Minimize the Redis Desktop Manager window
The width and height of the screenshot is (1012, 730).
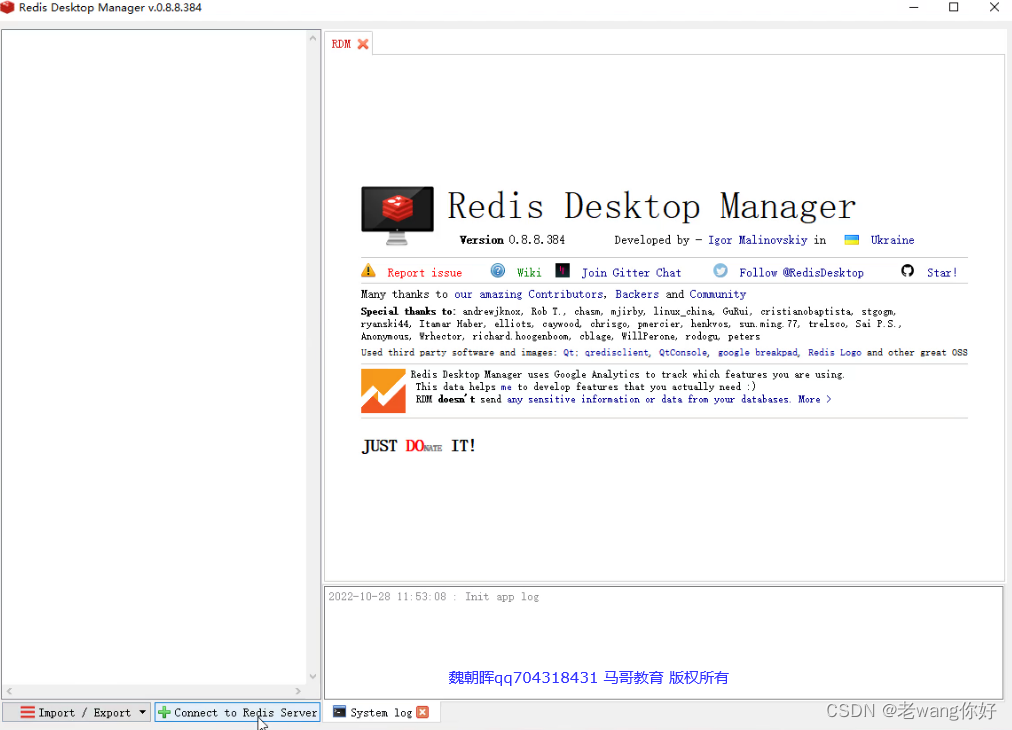[913, 8]
